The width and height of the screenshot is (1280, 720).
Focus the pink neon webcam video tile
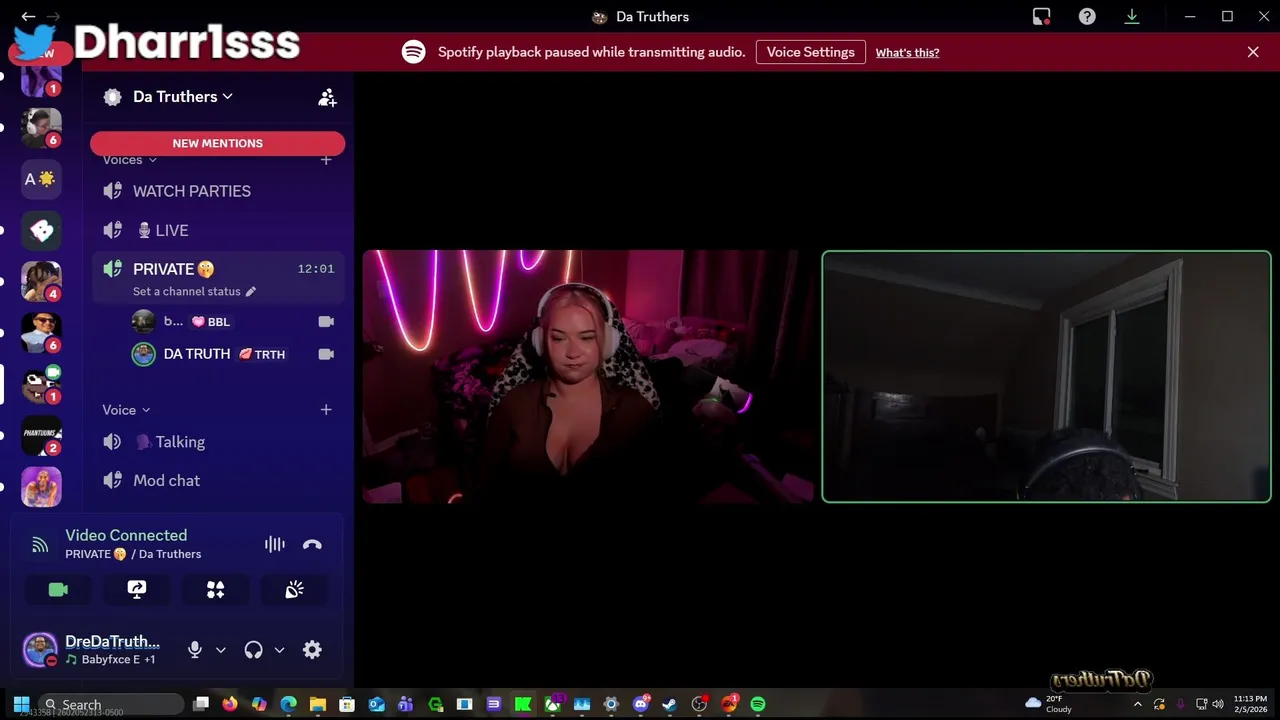(588, 377)
